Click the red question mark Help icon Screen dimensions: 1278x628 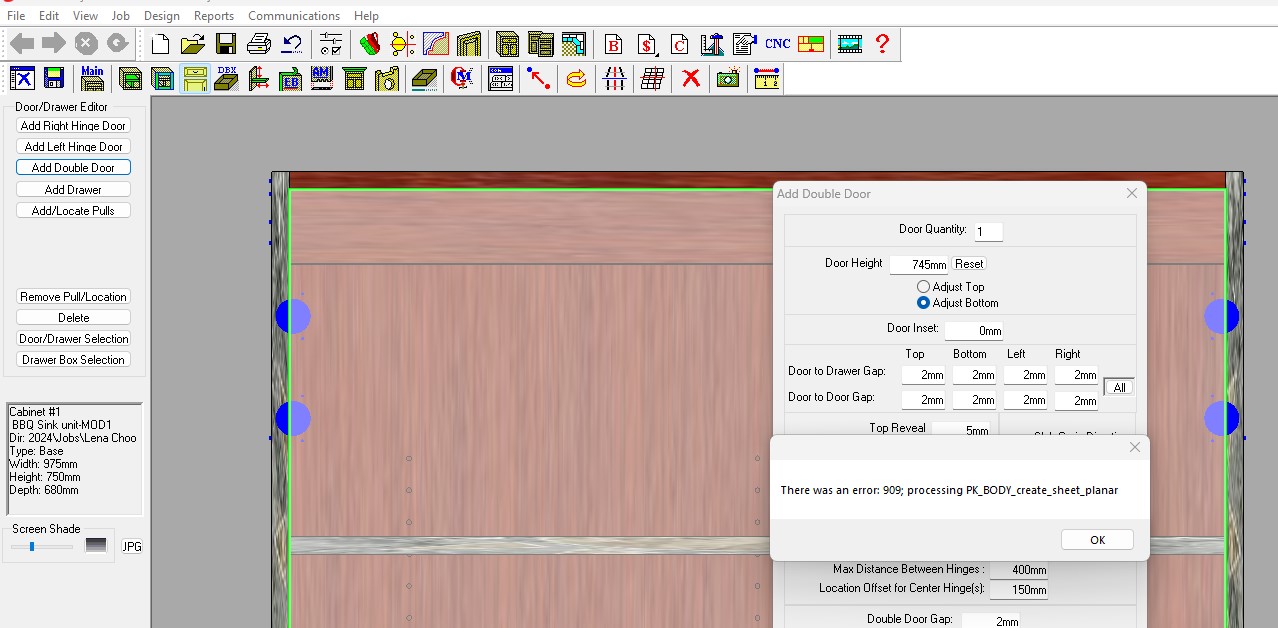[x=882, y=44]
